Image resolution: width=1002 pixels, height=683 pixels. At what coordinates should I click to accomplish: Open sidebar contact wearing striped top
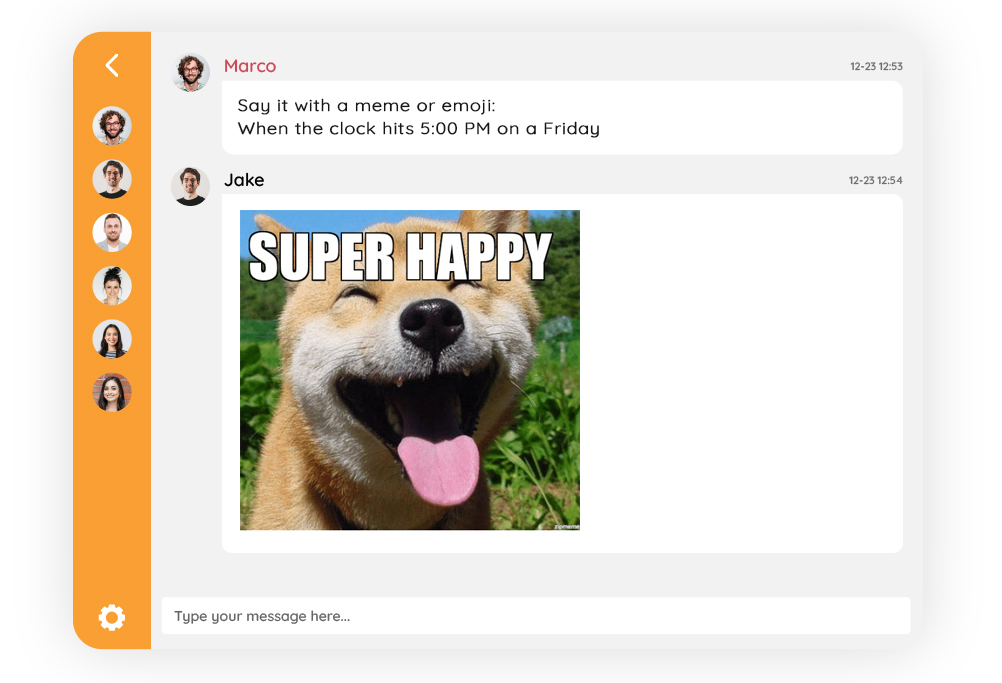click(x=112, y=339)
